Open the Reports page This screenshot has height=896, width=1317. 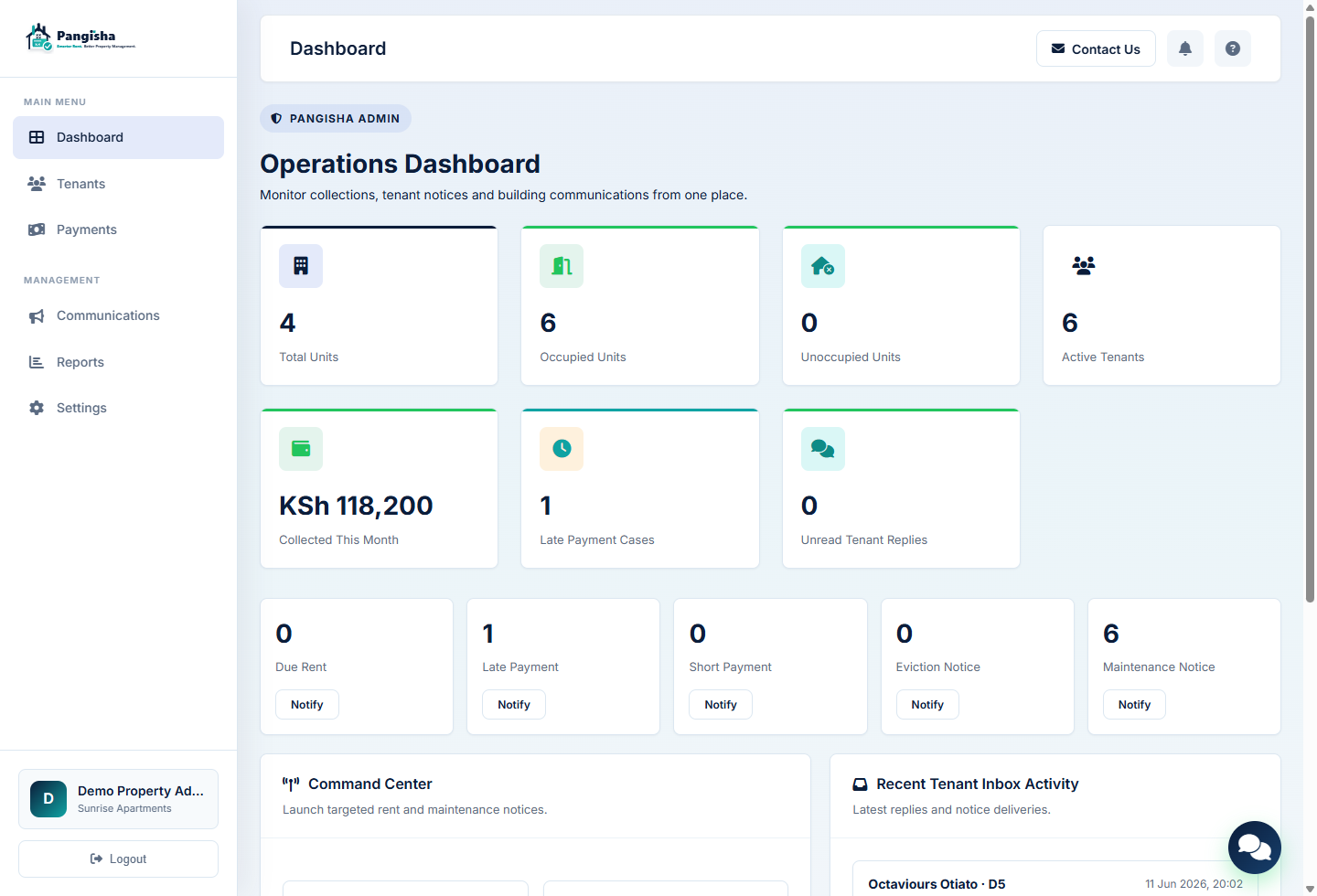pyautogui.click(x=118, y=362)
